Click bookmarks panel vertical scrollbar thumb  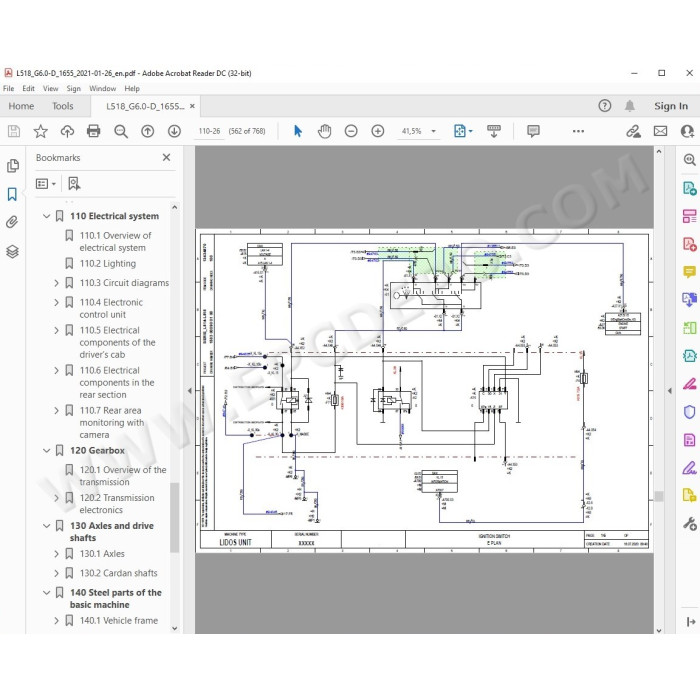click(x=175, y=517)
